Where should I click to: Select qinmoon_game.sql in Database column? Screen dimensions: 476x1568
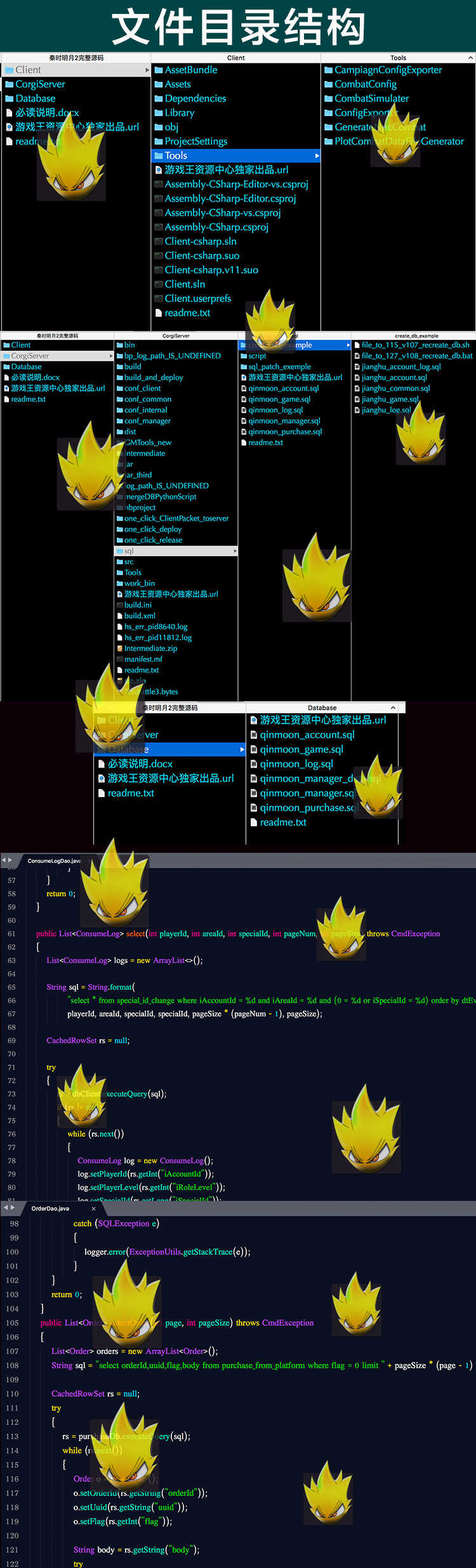[x=301, y=749]
